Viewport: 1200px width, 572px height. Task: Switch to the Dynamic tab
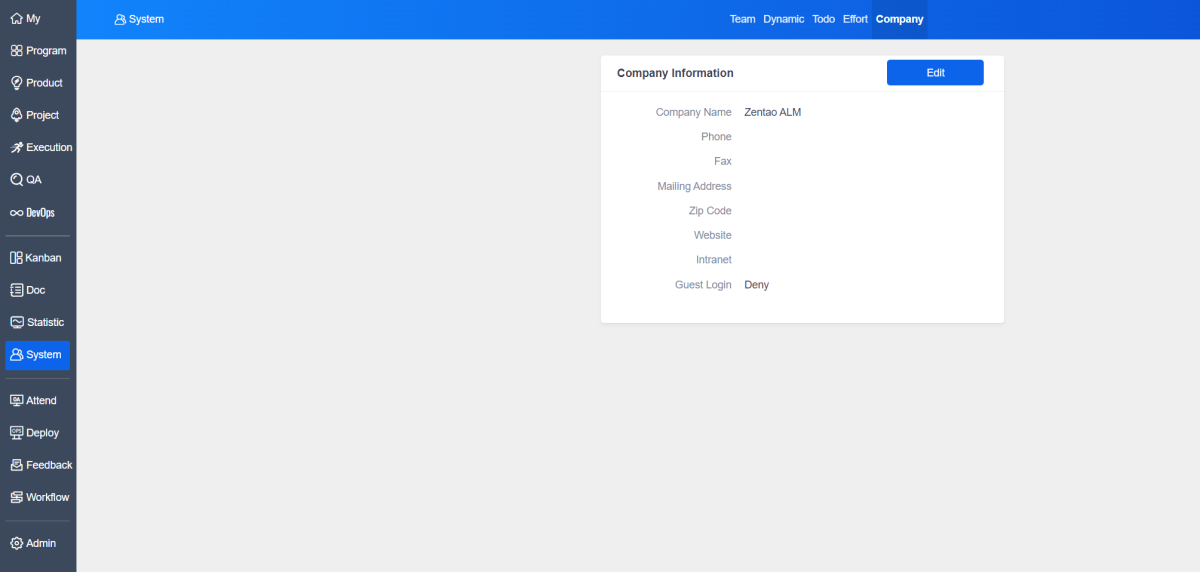(x=783, y=19)
